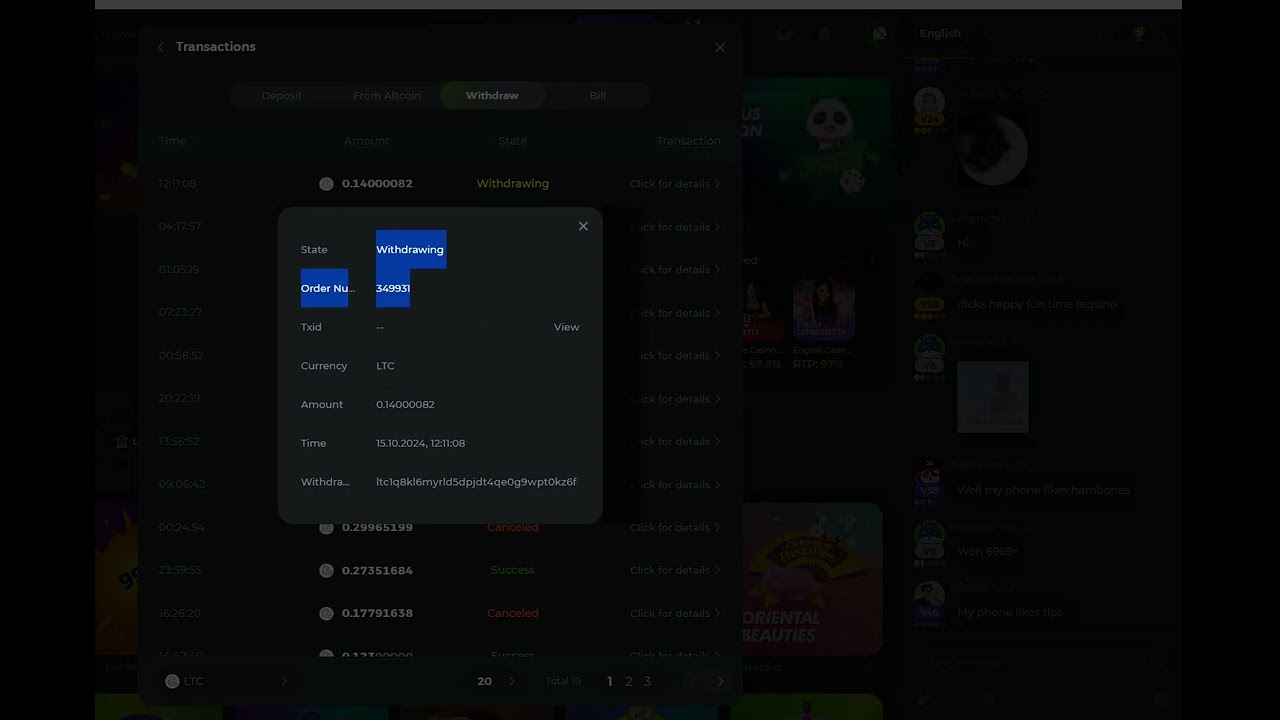Select the popup amount 0.14000082
1280x720 pixels.
point(405,404)
